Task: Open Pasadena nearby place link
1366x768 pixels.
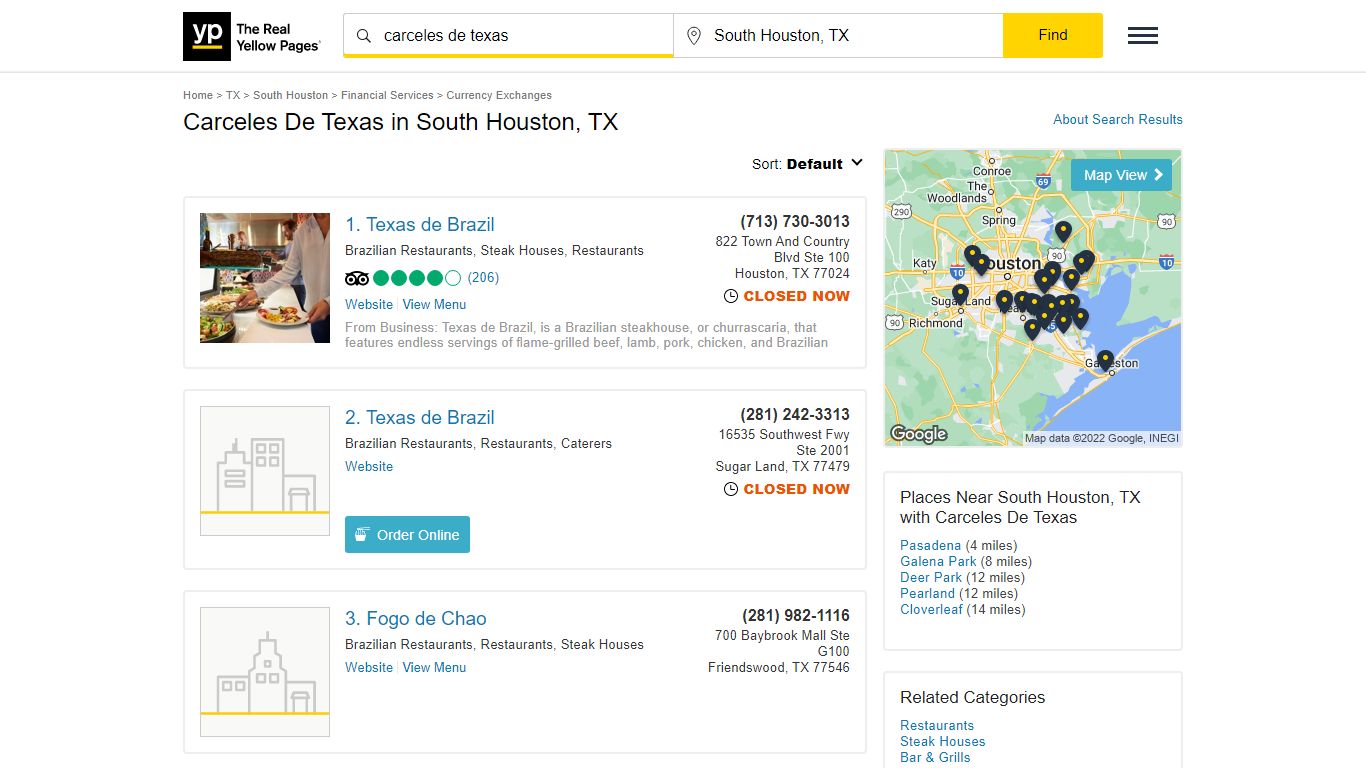Action: [x=930, y=545]
